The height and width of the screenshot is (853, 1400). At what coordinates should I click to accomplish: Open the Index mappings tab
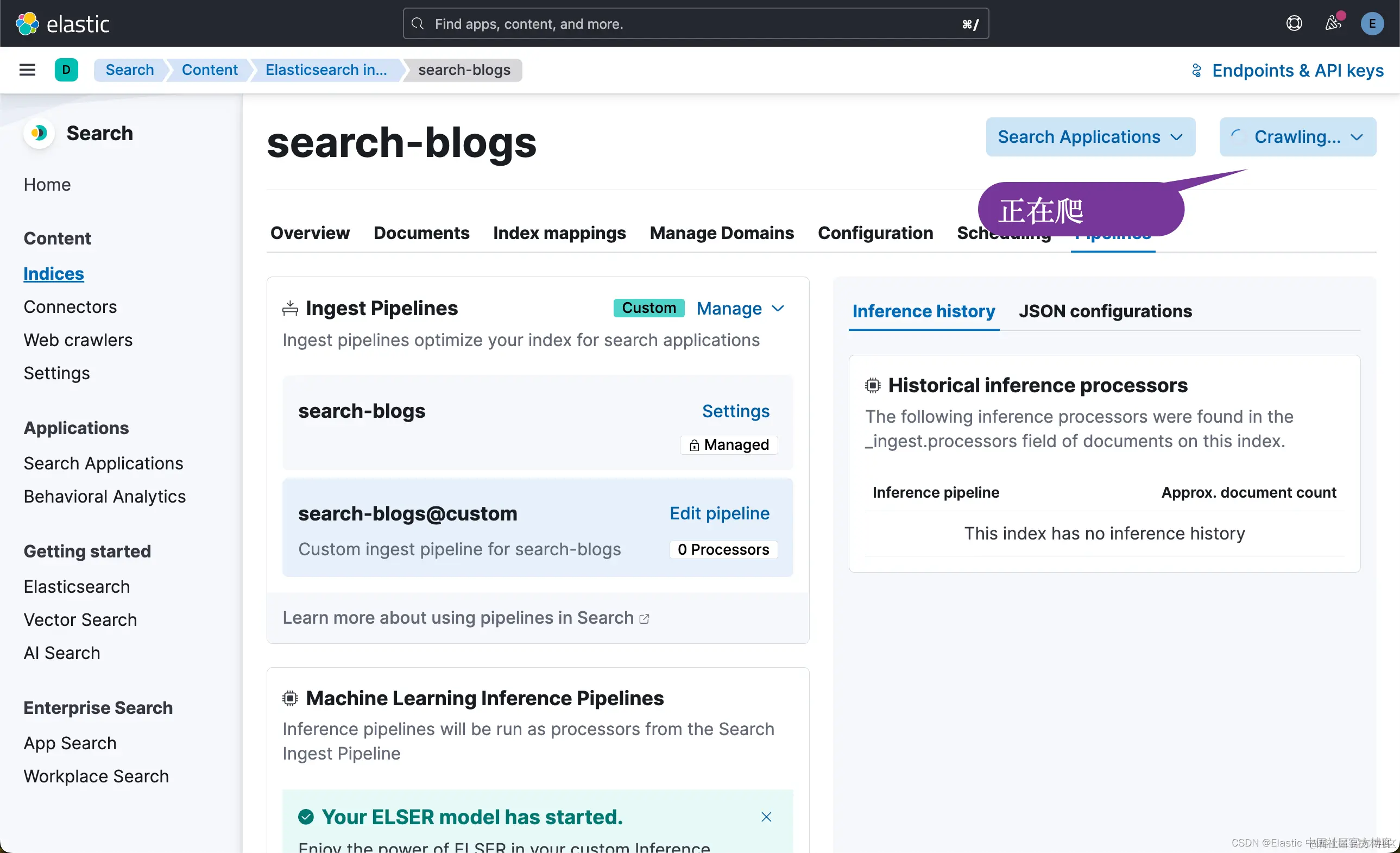tap(559, 233)
